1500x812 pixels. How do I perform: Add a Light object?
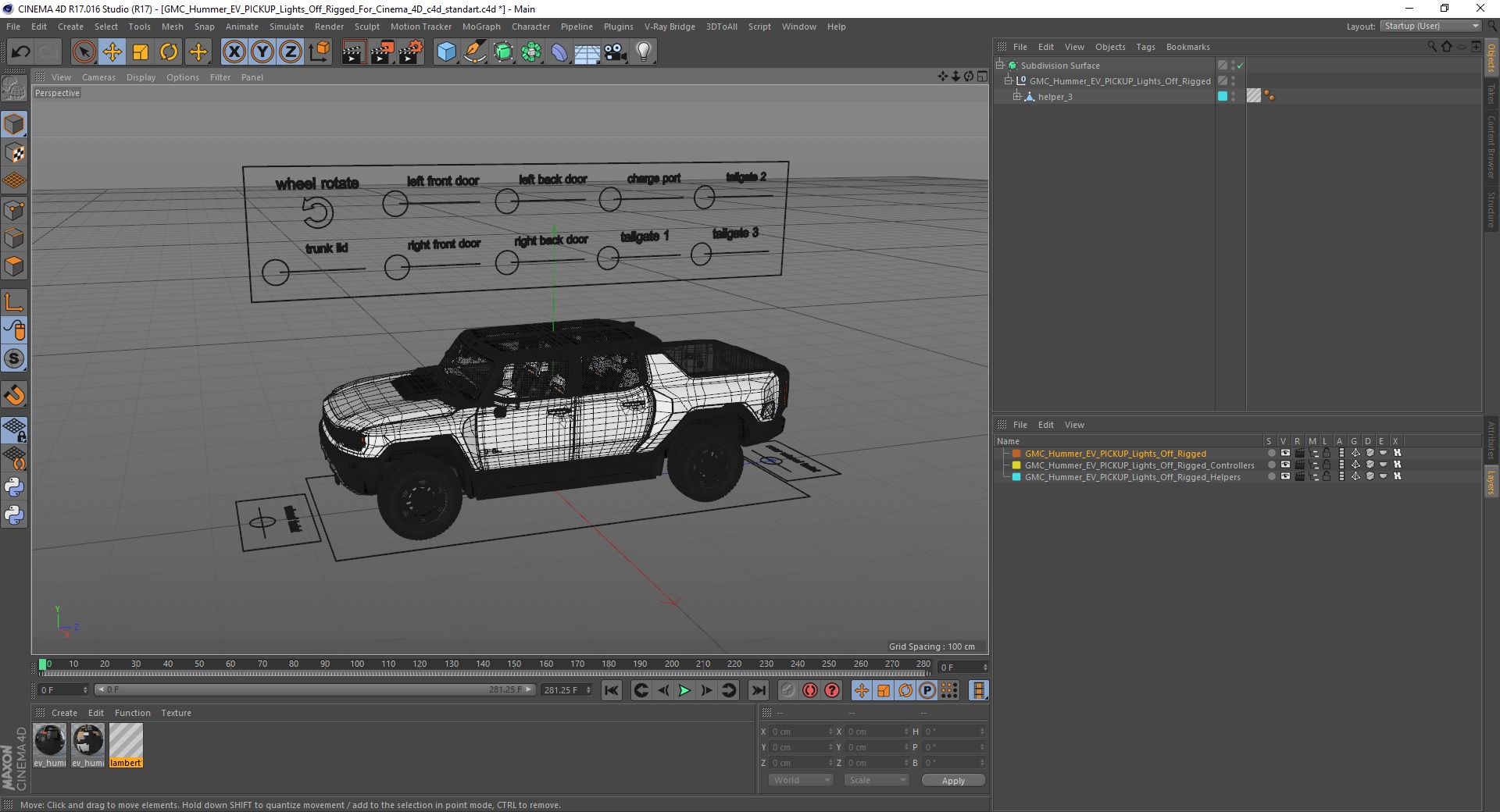(644, 52)
